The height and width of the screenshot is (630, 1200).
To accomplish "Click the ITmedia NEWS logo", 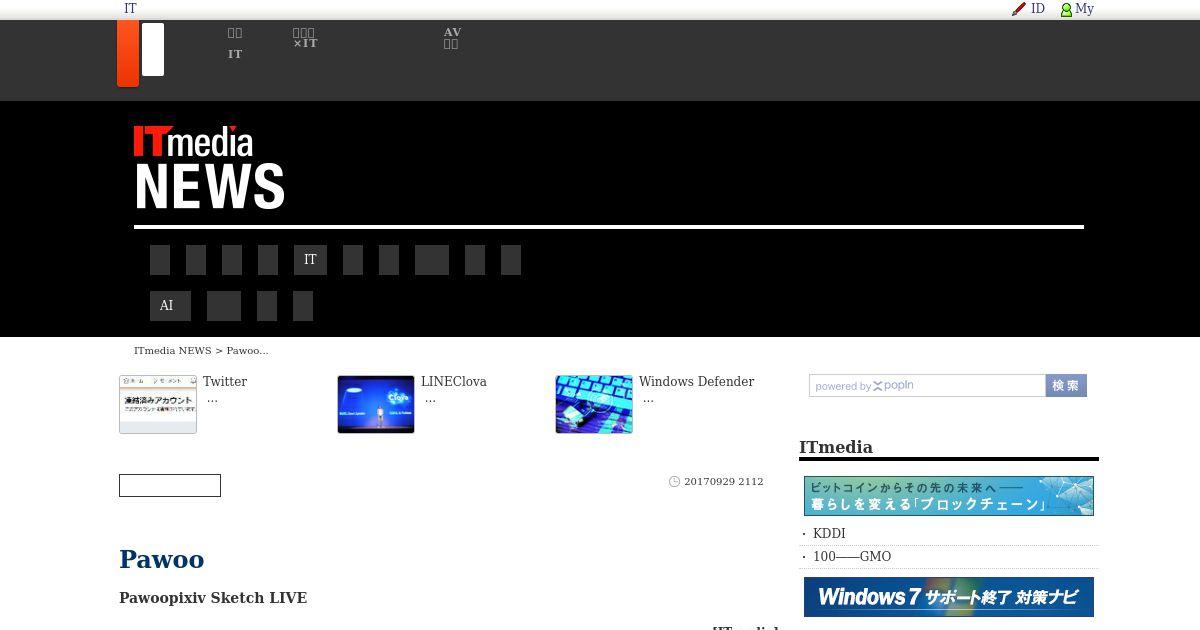I will [x=209, y=167].
